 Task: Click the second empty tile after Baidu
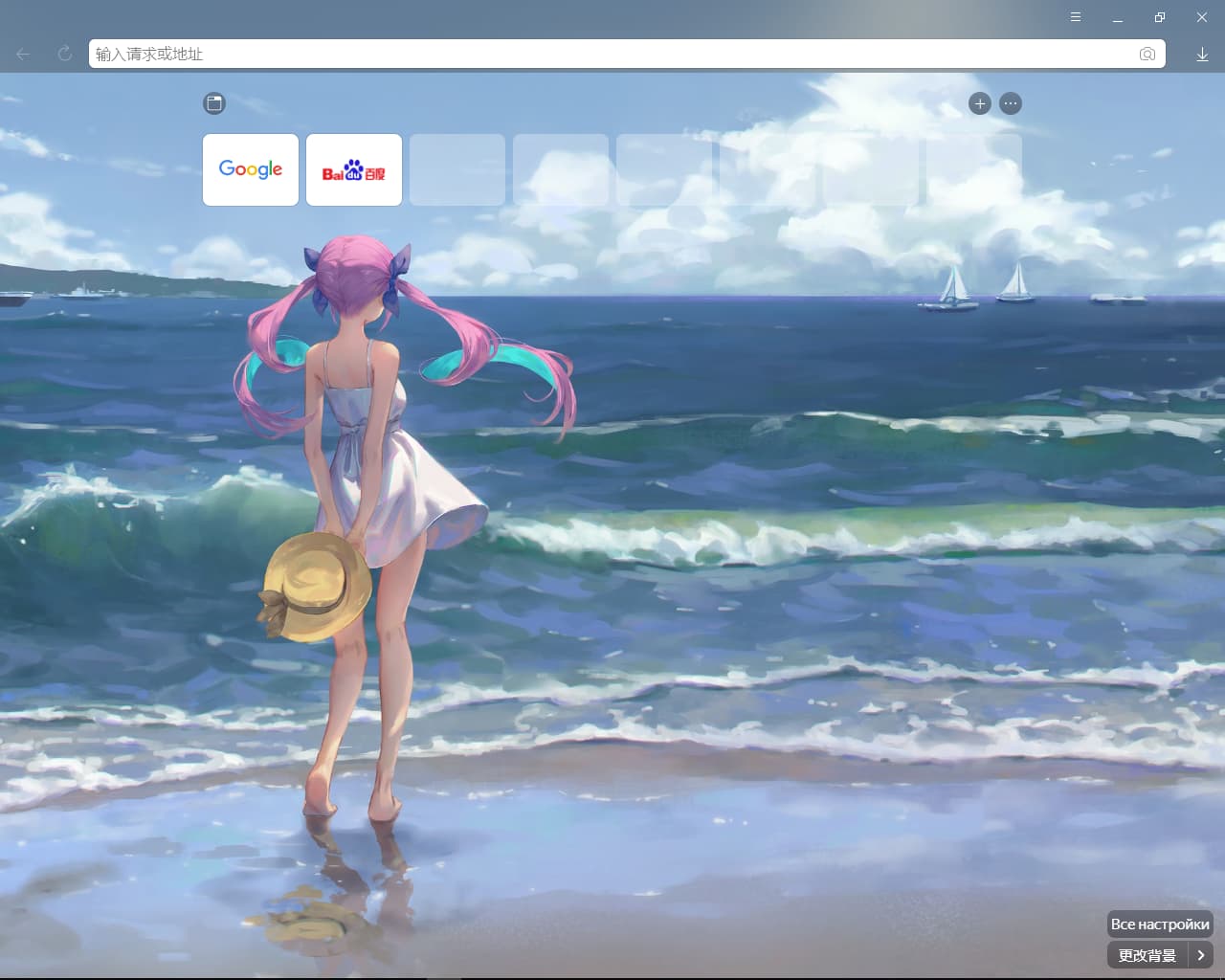pyautogui.click(x=561, y=170)
